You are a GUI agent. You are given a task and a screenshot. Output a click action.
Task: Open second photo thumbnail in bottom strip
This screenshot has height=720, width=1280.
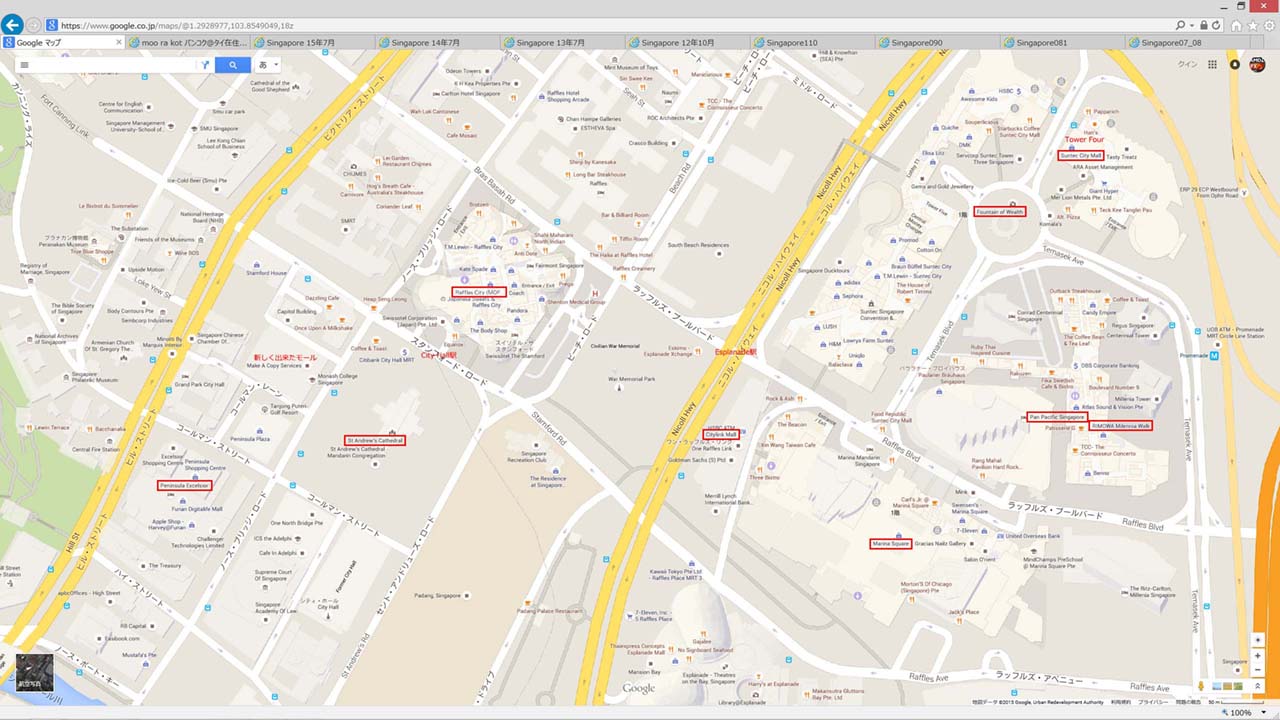1227,686
